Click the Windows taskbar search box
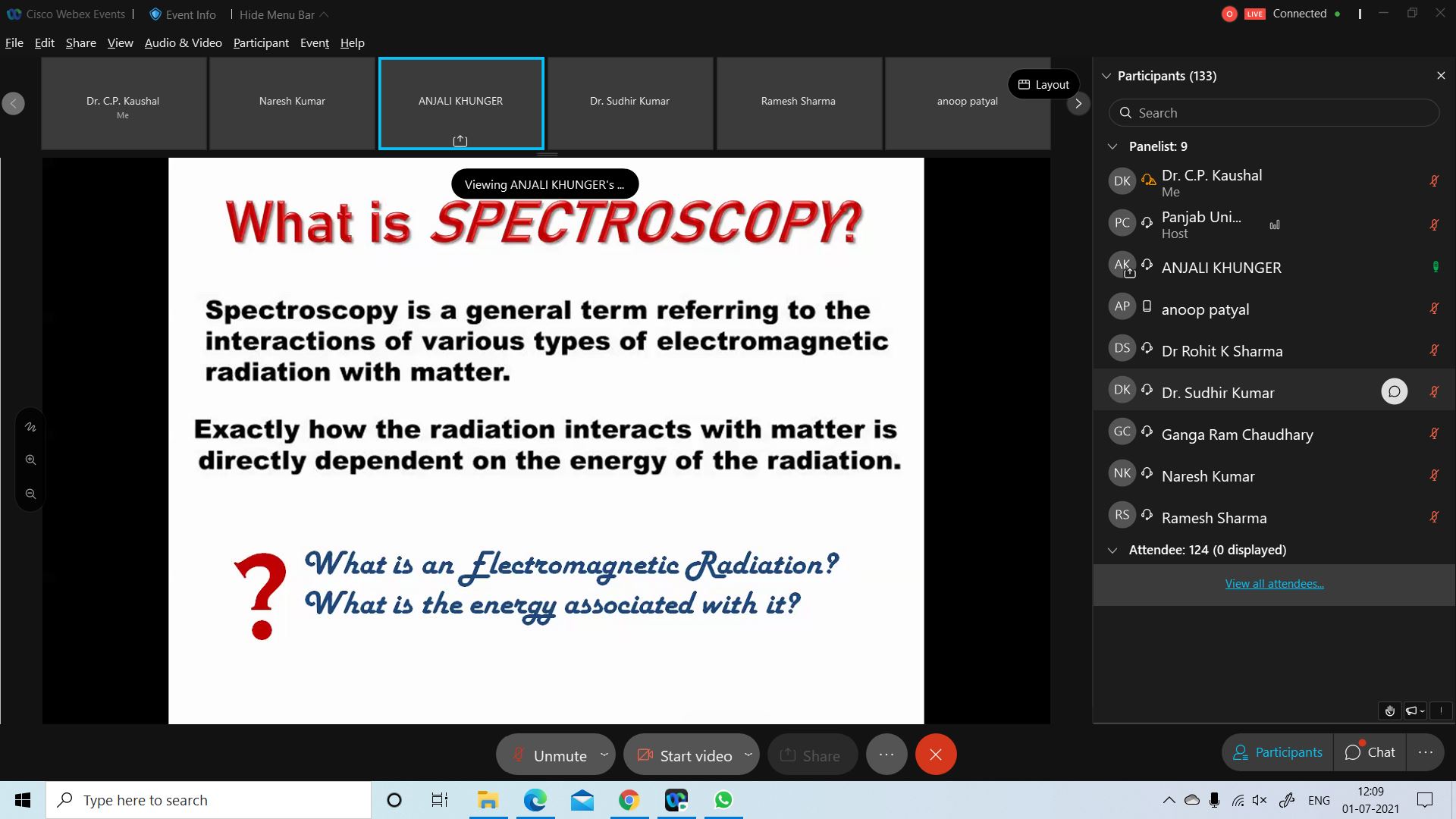 click(209, 800)
